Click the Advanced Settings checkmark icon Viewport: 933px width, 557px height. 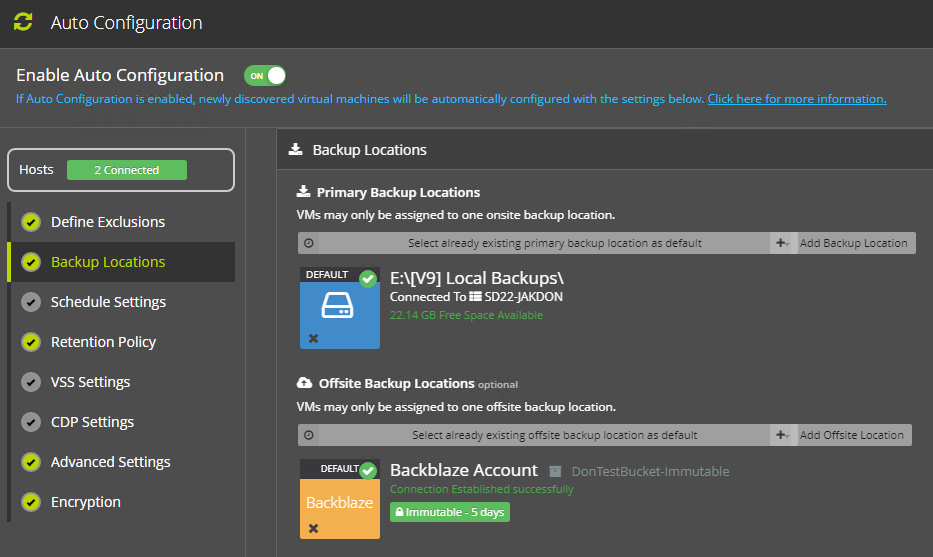(31, 462)
